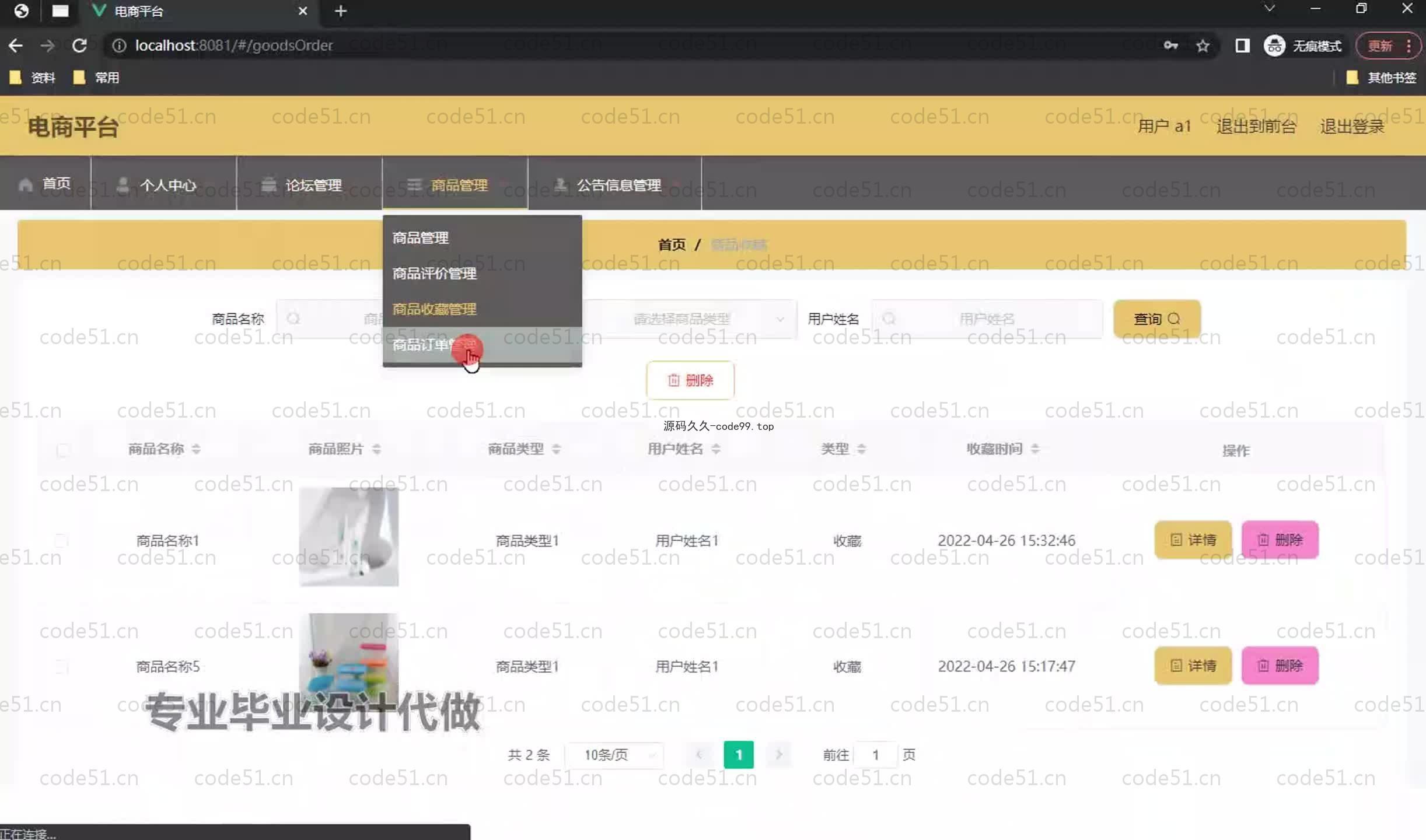Check the row checkbox for 商品名称5
Screen dimensions: 1426x840
pos(61,666)
